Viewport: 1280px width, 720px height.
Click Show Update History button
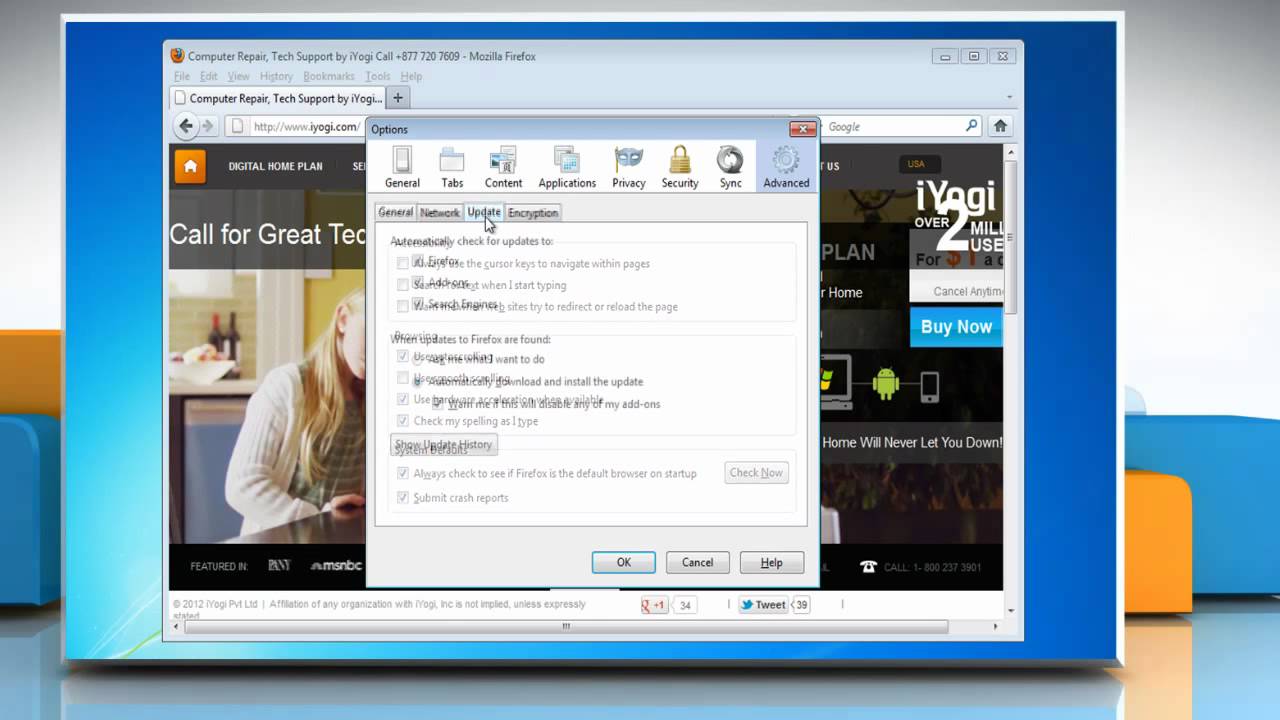tap(443, 444)
